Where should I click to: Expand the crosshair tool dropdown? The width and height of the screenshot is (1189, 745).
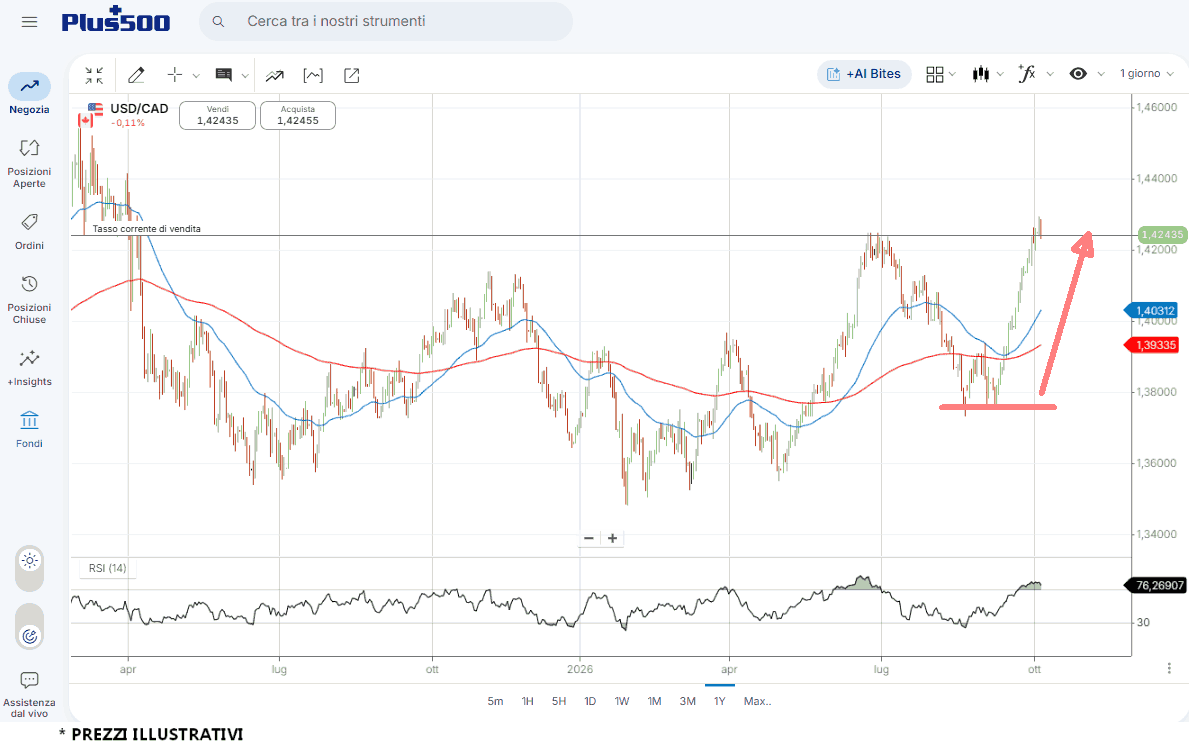coord(196,76)
